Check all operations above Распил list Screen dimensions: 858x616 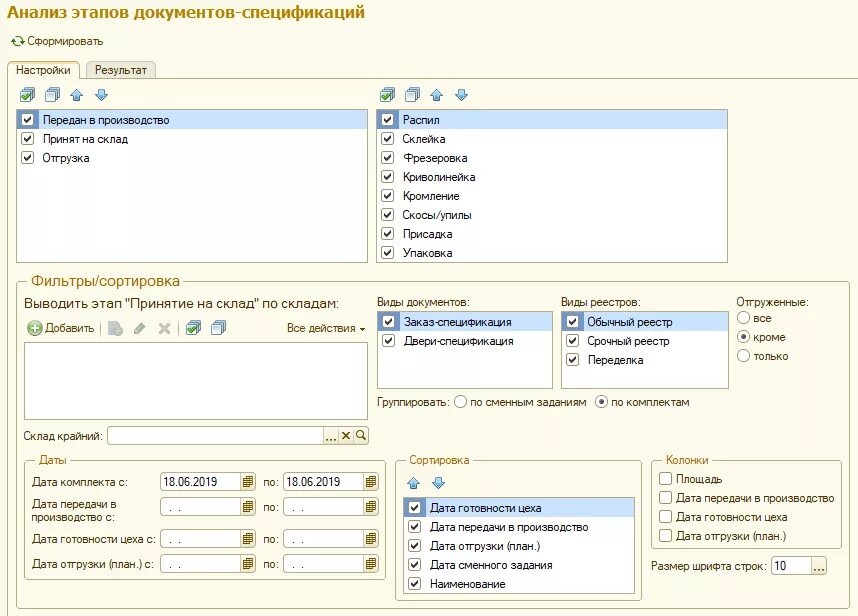click(387, 95)
